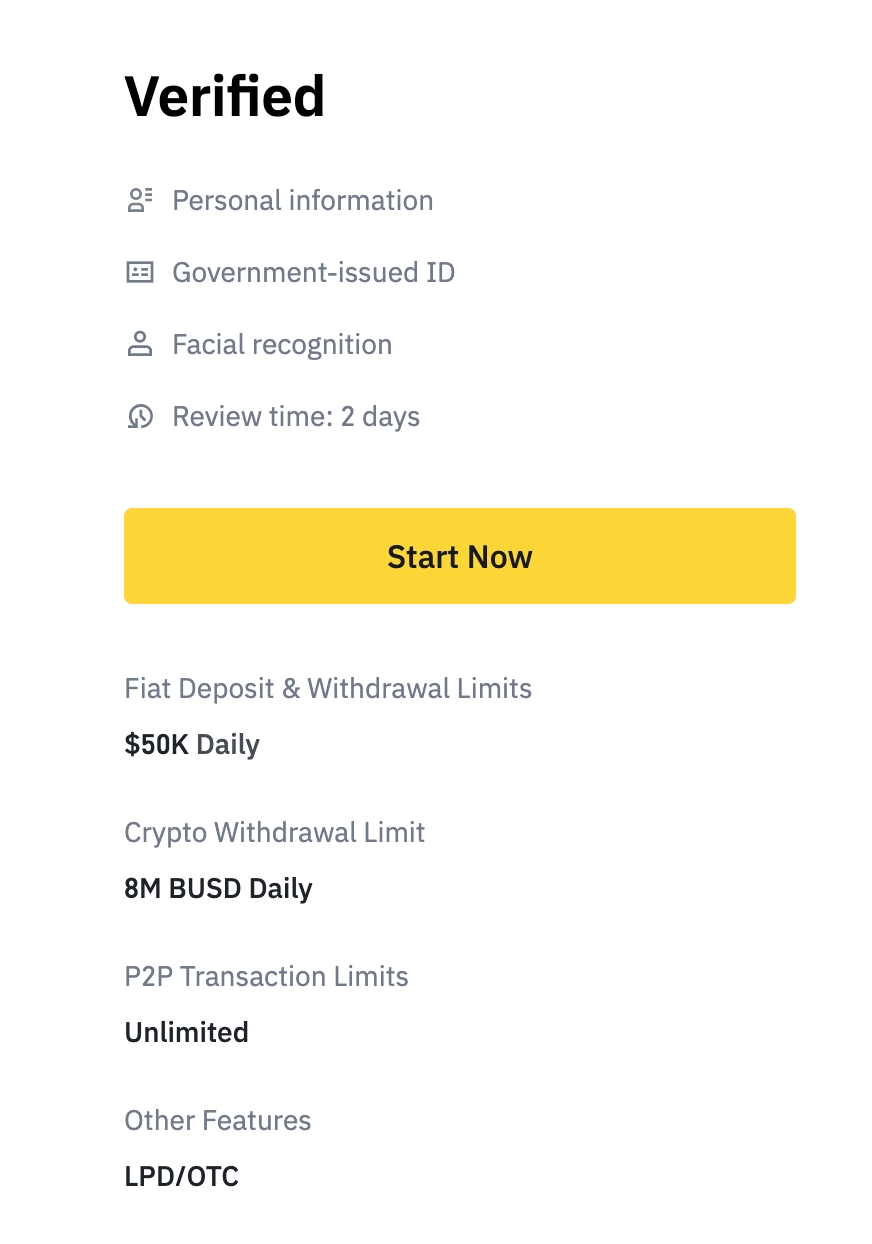Click the 'Review time:' label text
The image size is (872, 1244).
252,417
